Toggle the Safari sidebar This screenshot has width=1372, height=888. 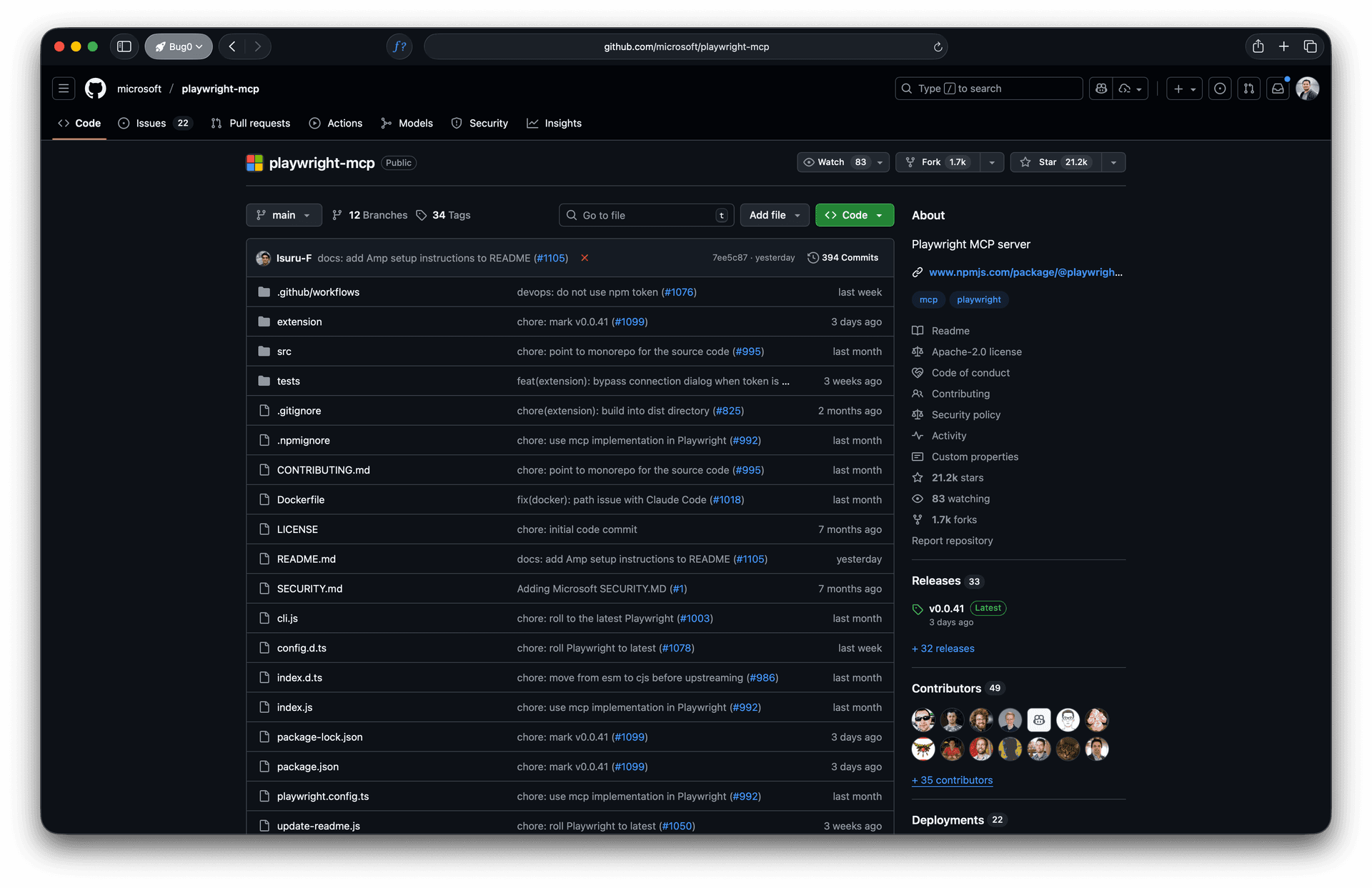click(124, 46)
